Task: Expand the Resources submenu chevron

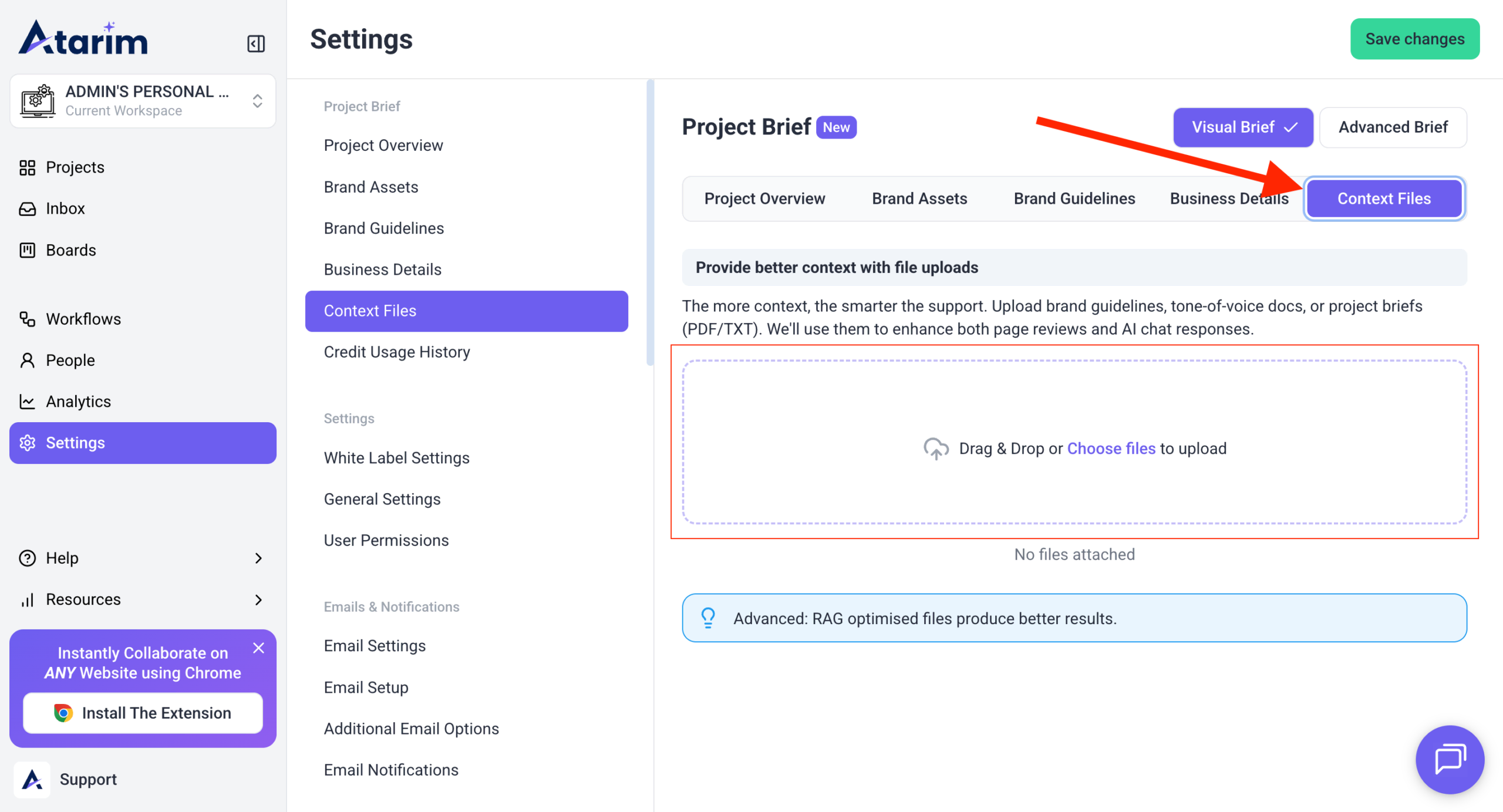Action: [258, 599]
